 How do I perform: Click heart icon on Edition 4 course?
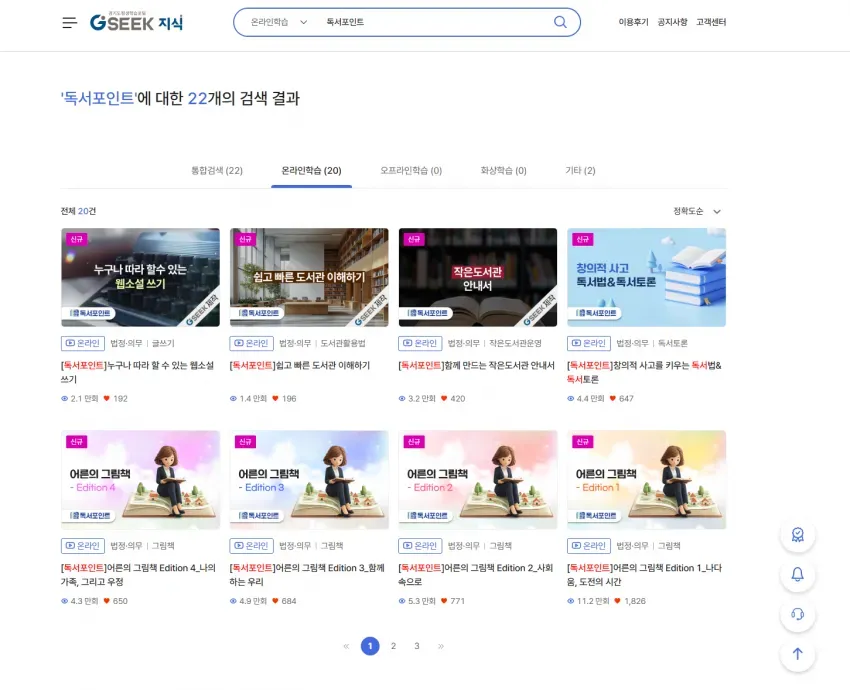point(107,601)
